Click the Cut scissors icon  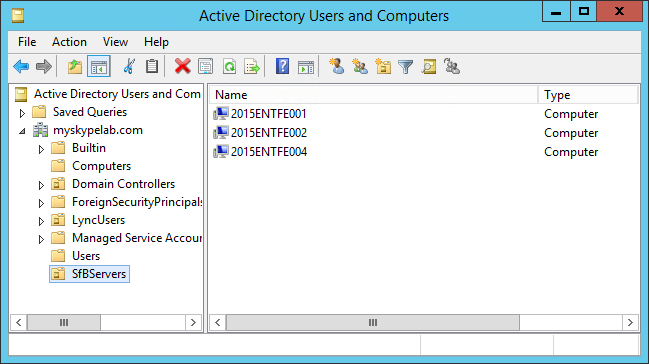pos(129,66)
